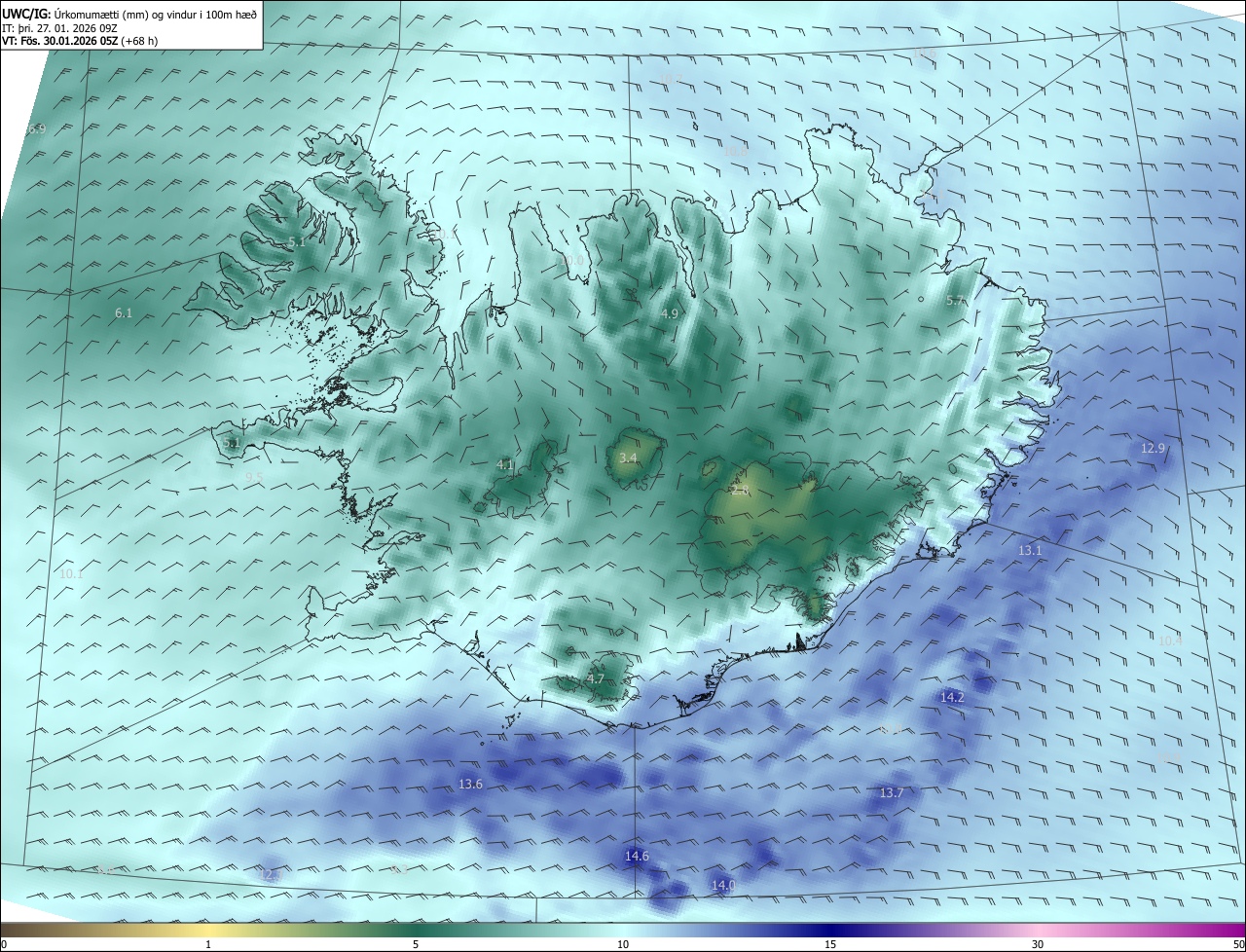1246x952 pixels.
Task: Click the 13.1 value southeast of Iceland
Action: [1030, 550]
